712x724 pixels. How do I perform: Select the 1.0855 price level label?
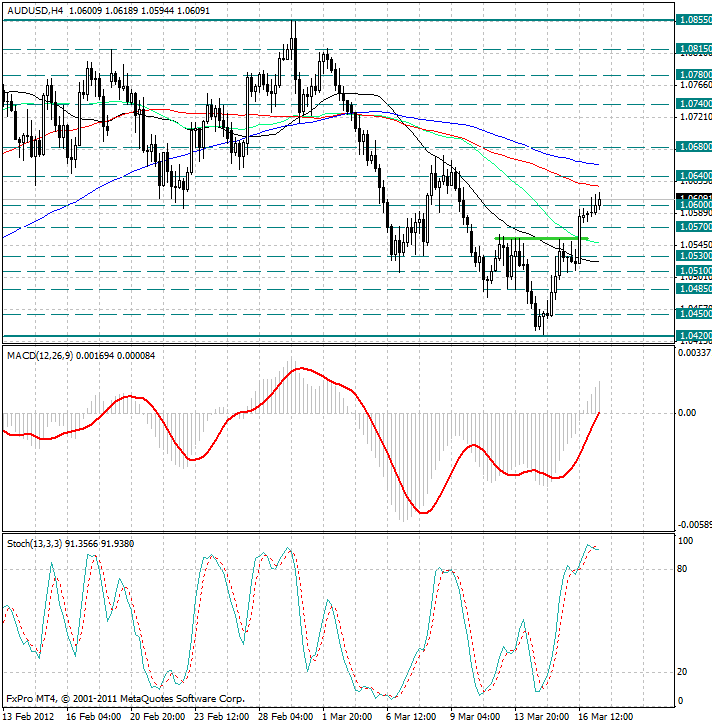pos(694,20)
